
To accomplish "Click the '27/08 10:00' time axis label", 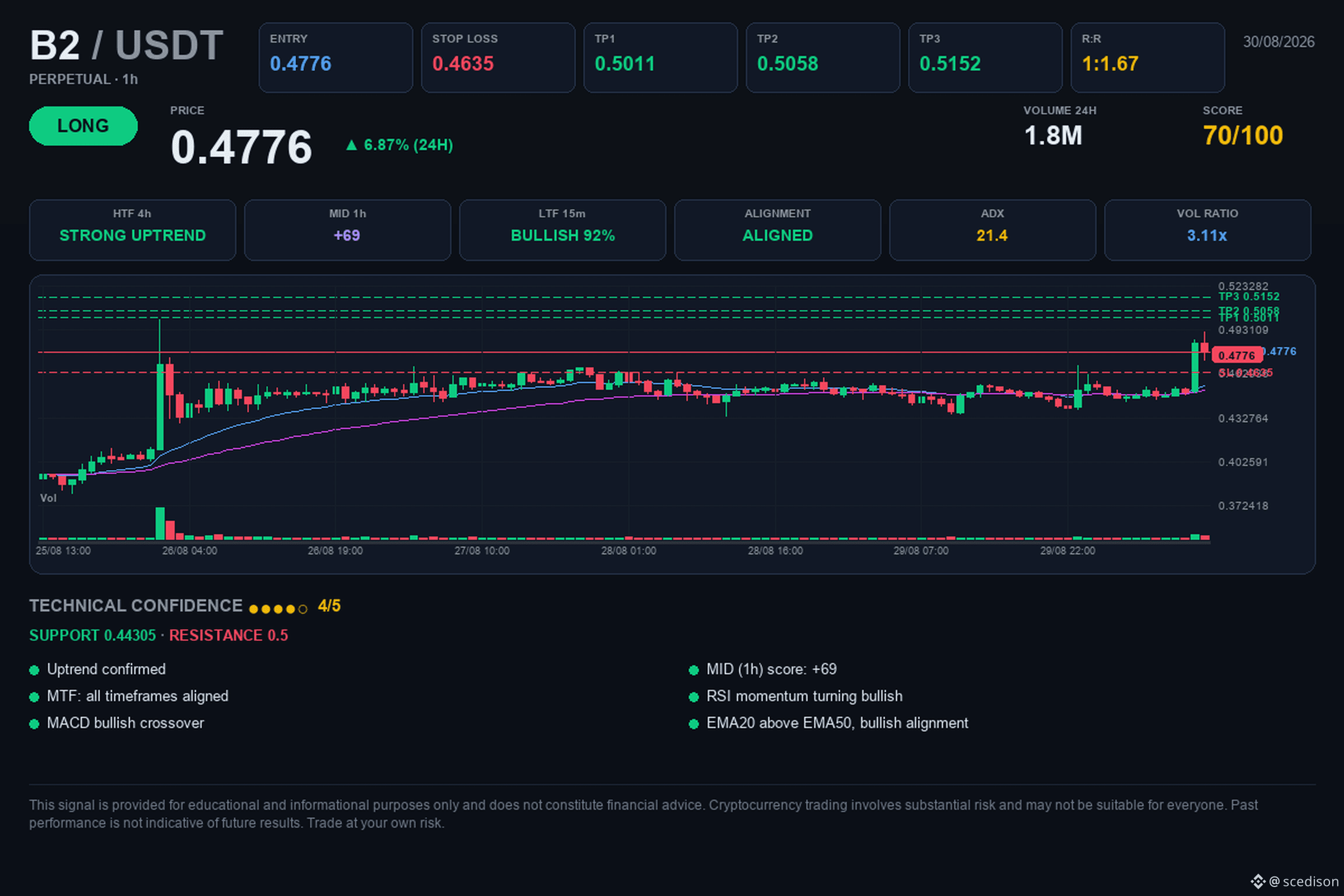I will [x=482, y=551].
